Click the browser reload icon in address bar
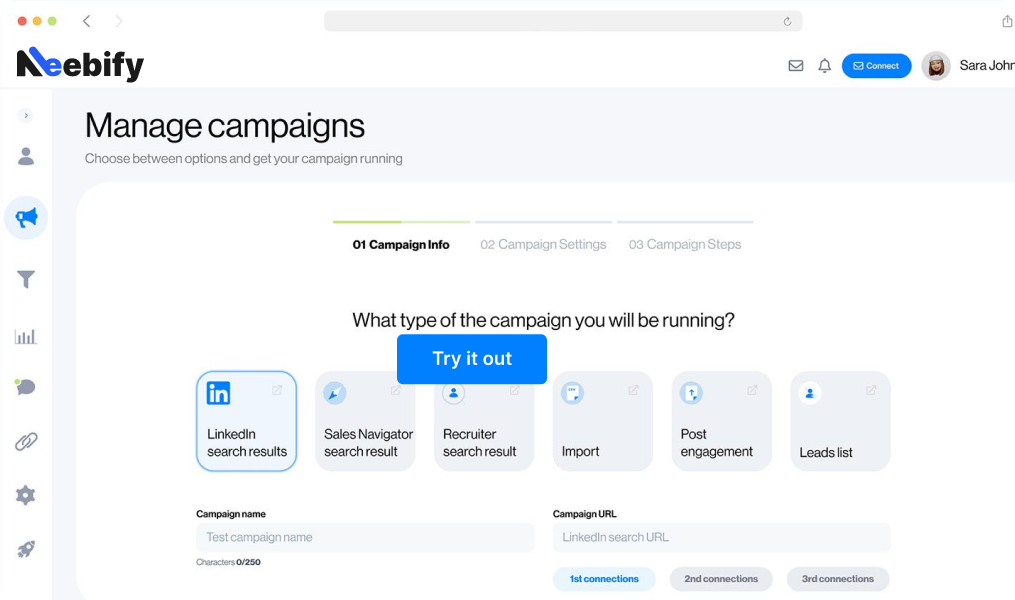This screenshot has width=1015, height=600. [787, 21]
